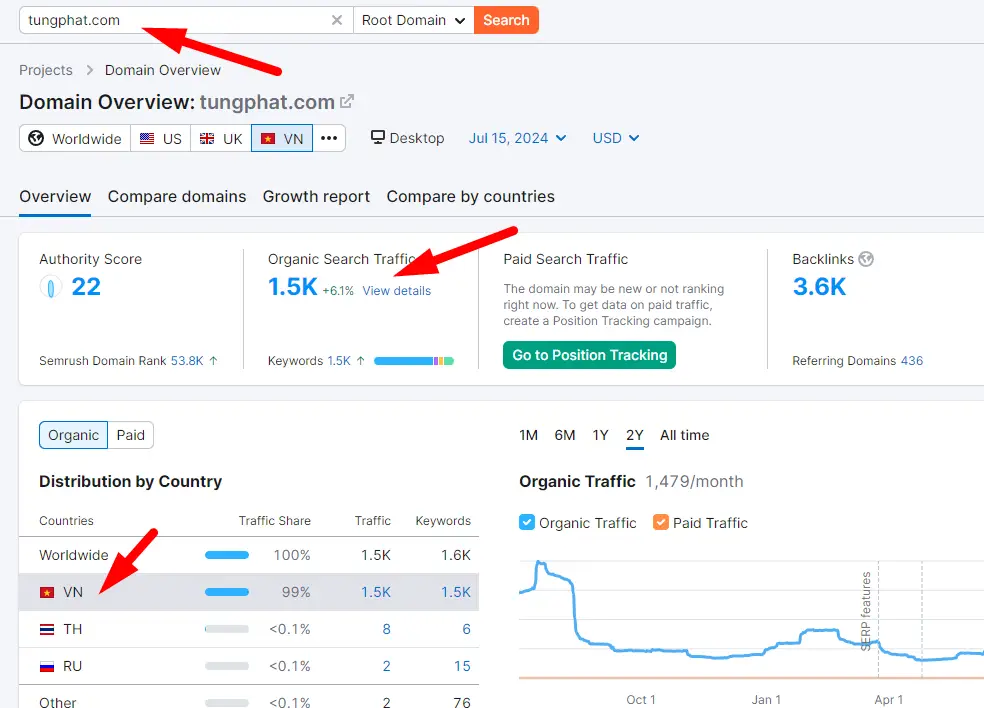Open Referring Domains 436 link
This screenshot has width=984, height=708.
[x=912, y=361]
